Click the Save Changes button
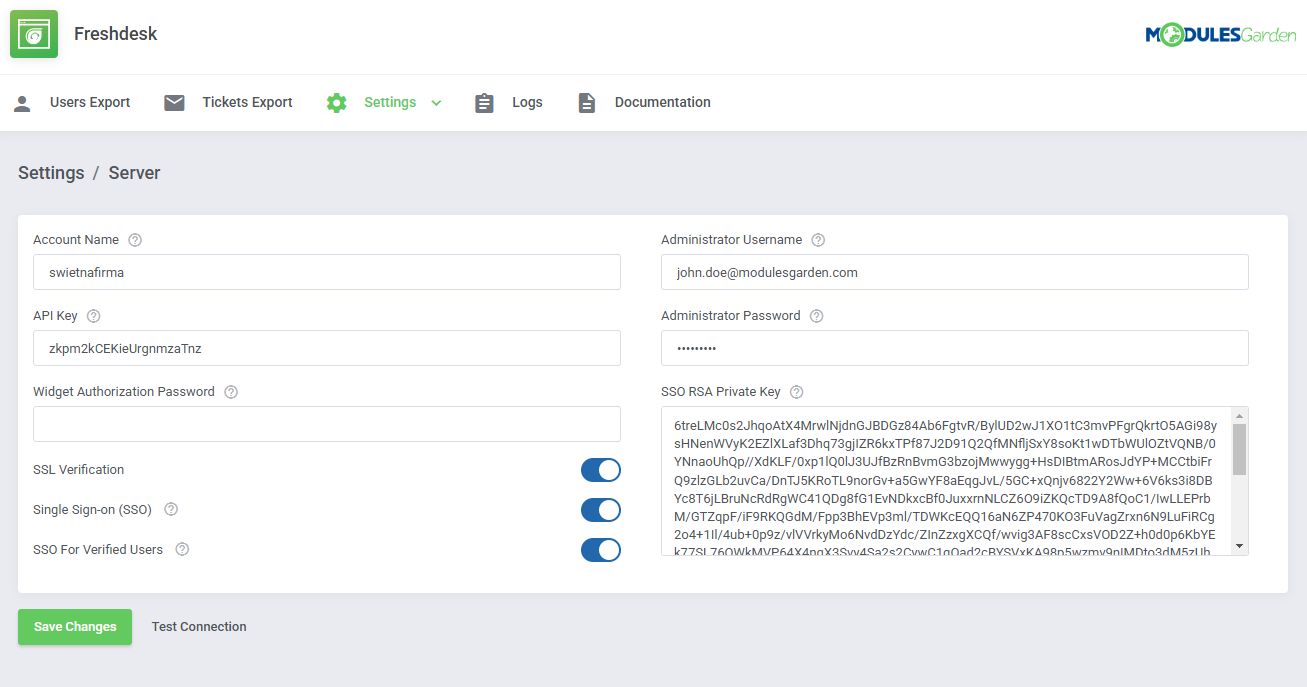Screen dimensions: 1307x687 tap(74, 626)
